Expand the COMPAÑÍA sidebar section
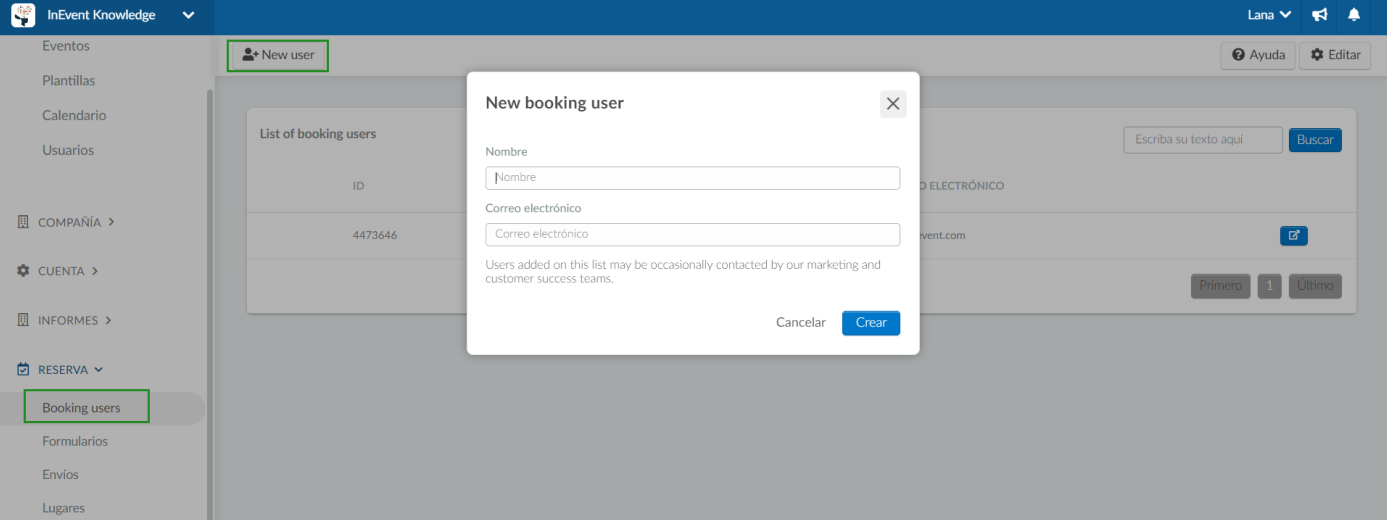The width and height of the screenshot is (1387, 520). 66,222
